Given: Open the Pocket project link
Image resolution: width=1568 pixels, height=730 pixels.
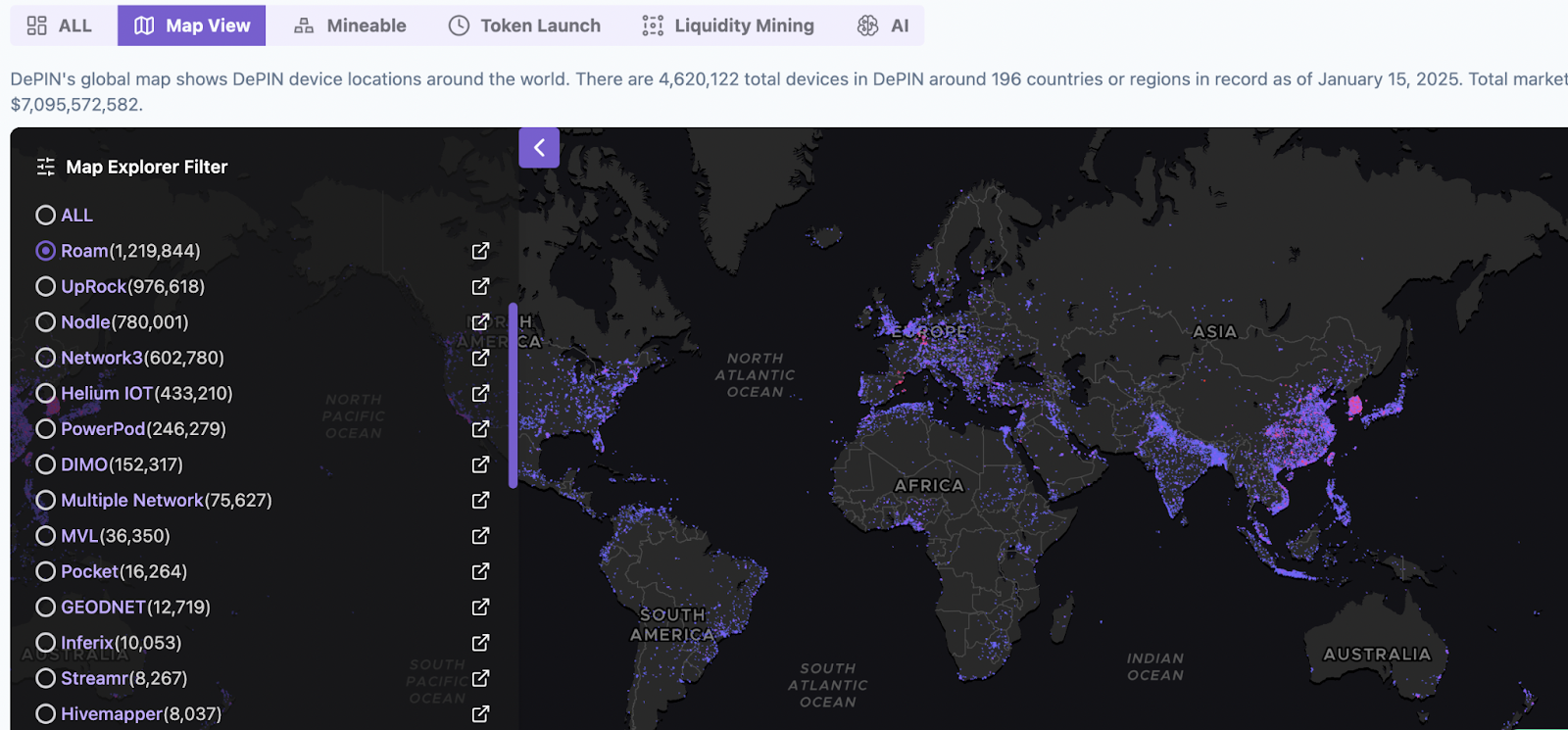Looking at the screenshot, I should [89, 571].
